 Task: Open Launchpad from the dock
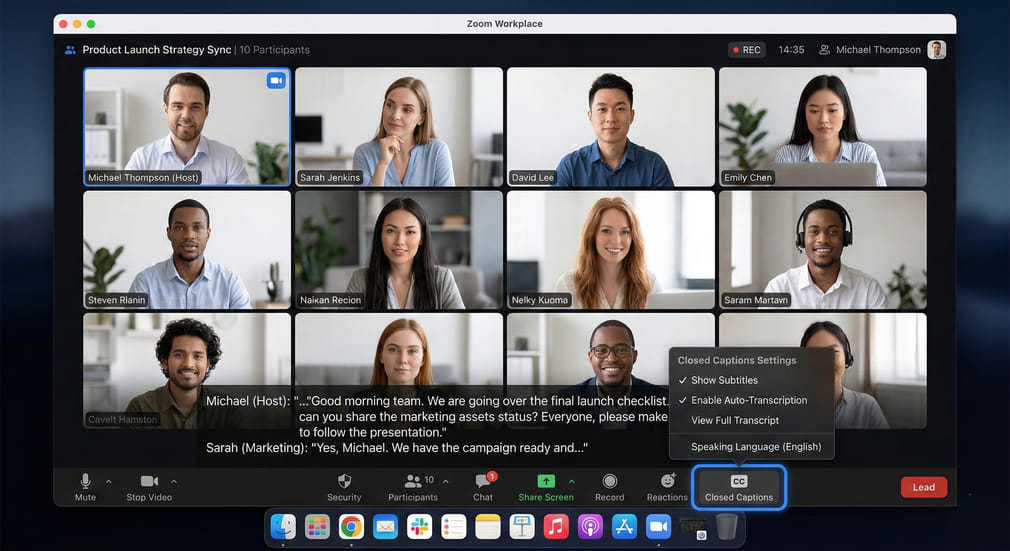tap(317, 527)
